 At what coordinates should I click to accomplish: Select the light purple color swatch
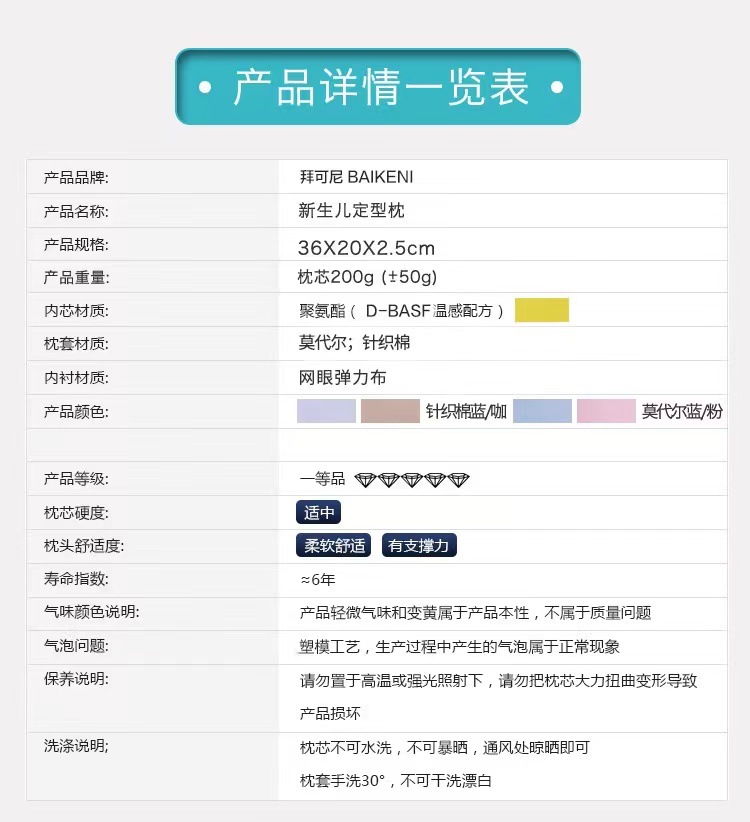pos(326,411)
